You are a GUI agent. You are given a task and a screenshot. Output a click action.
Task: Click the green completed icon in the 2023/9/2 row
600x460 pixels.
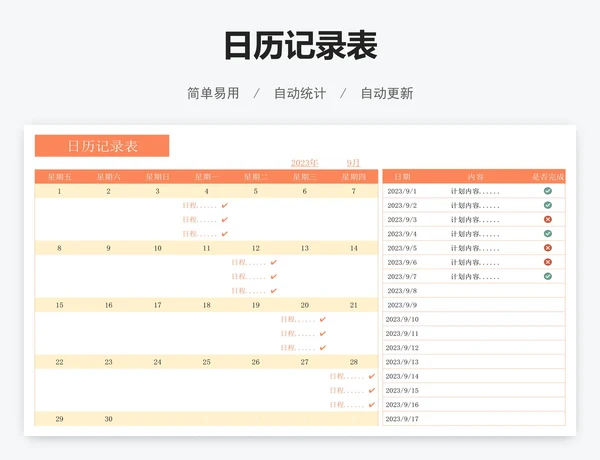pos(548,205)
